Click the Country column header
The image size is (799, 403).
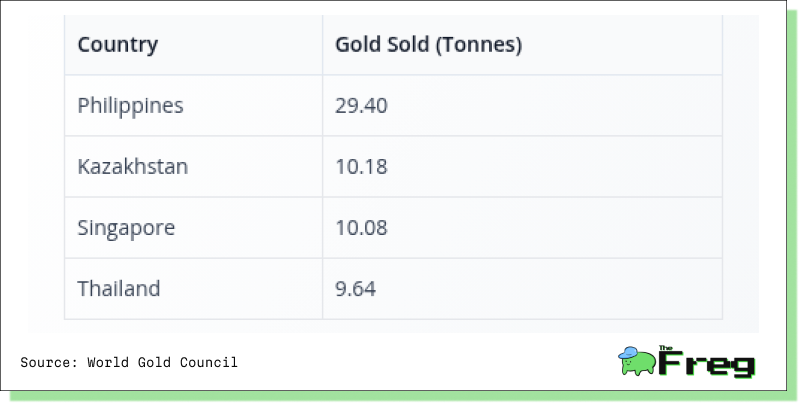click(118, 44)
